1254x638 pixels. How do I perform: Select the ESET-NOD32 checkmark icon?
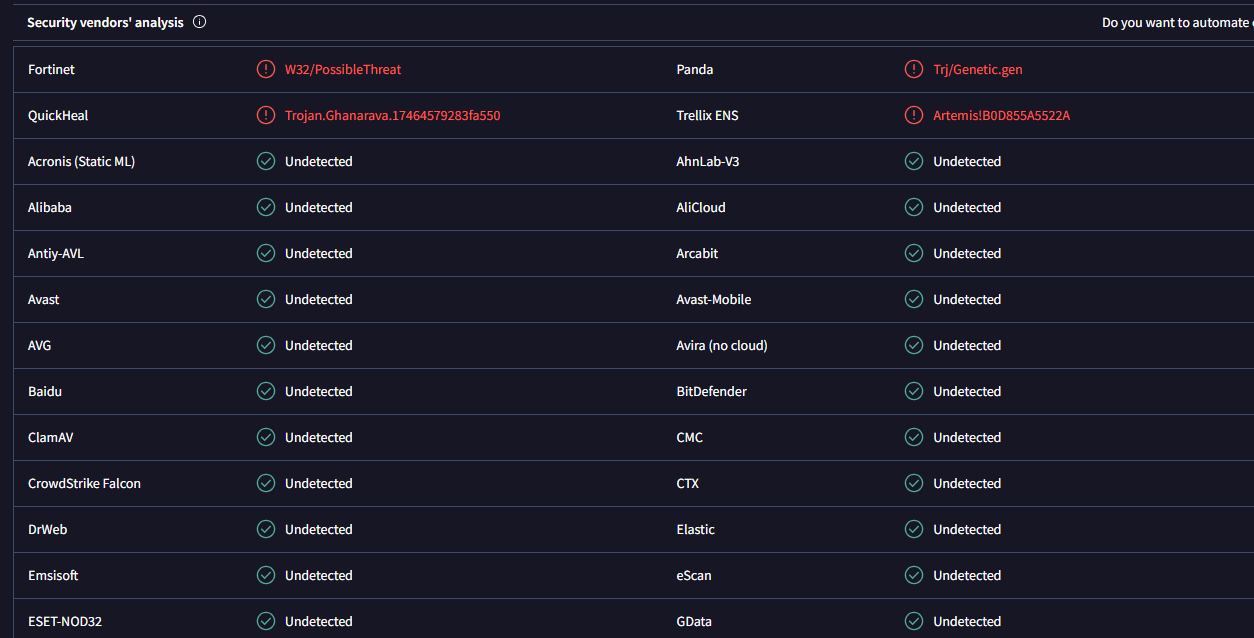(x=266, y=621)
